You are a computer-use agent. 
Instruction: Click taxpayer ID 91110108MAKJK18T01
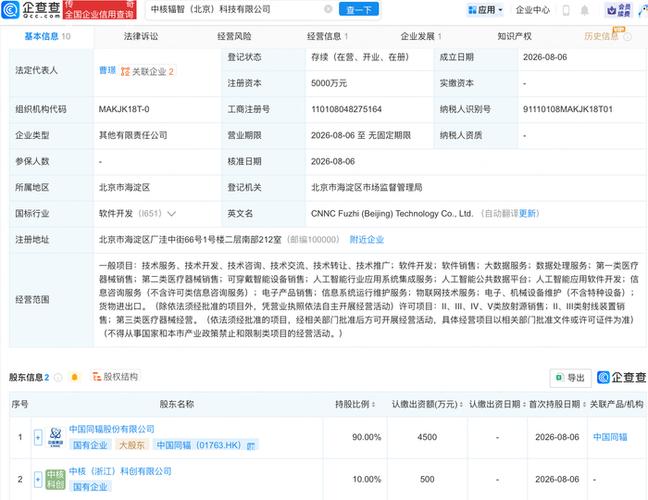pos(567,109)
